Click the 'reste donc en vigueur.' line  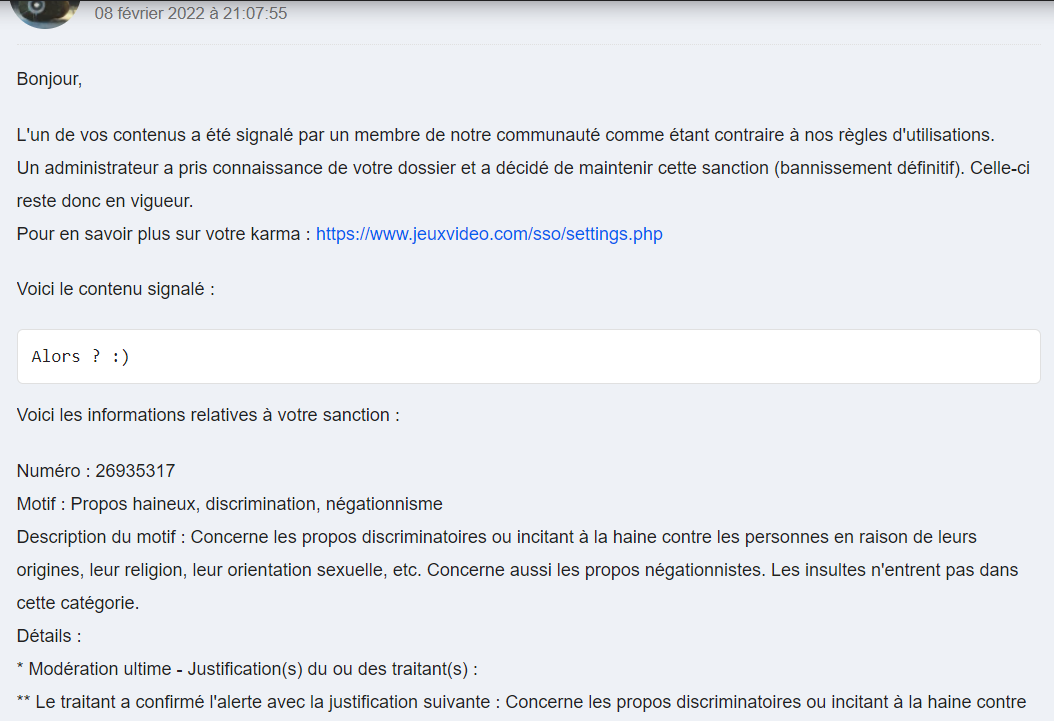click(105, 201)
